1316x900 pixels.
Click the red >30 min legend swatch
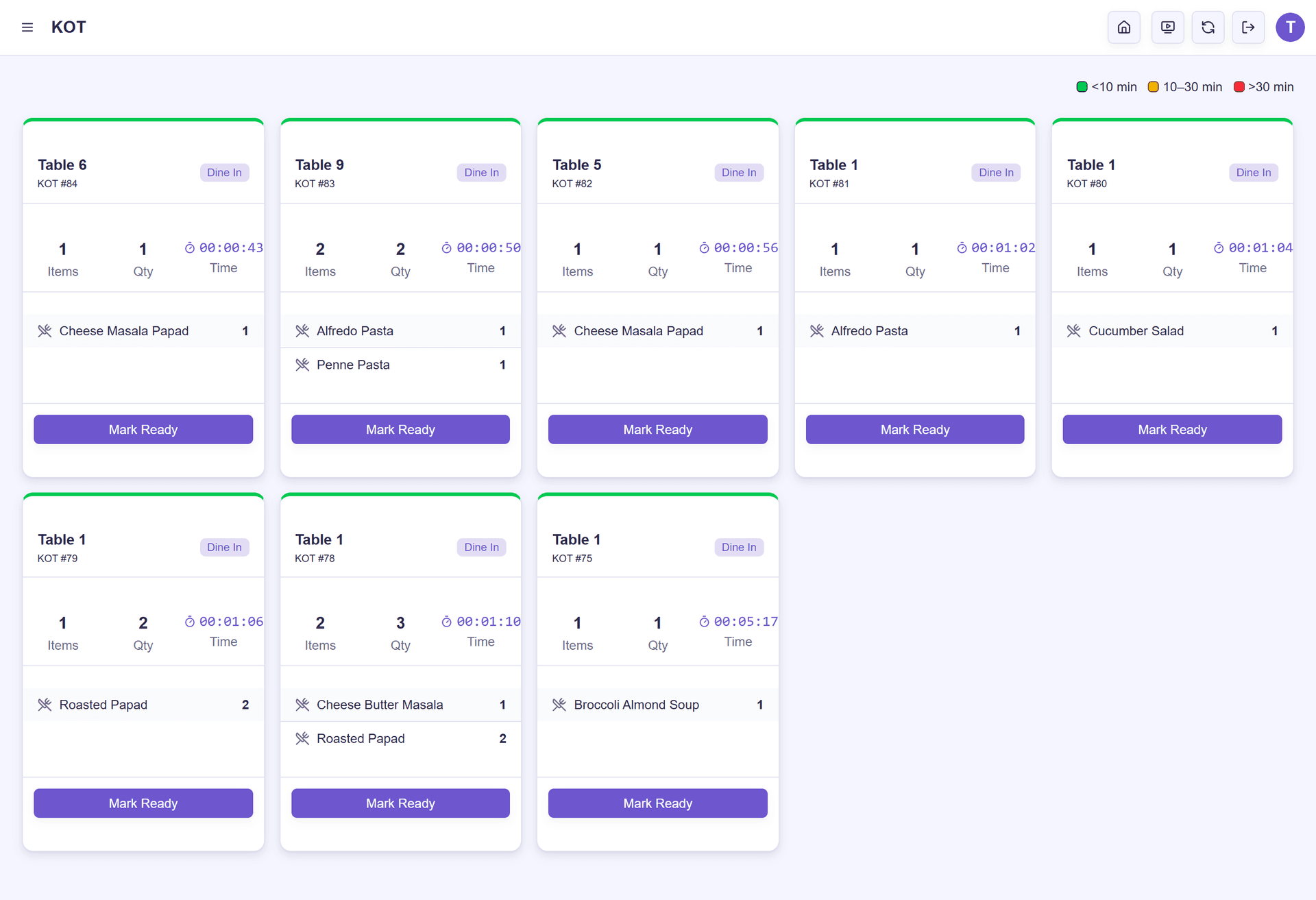coord(1239,87)
